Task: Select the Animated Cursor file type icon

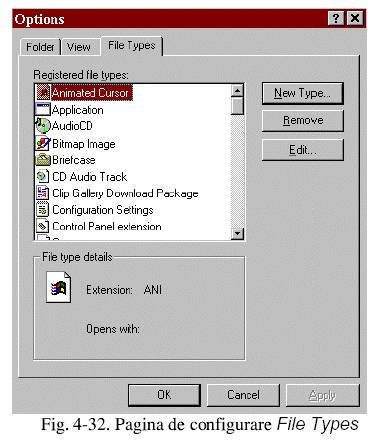Action: tap(43, 93)
